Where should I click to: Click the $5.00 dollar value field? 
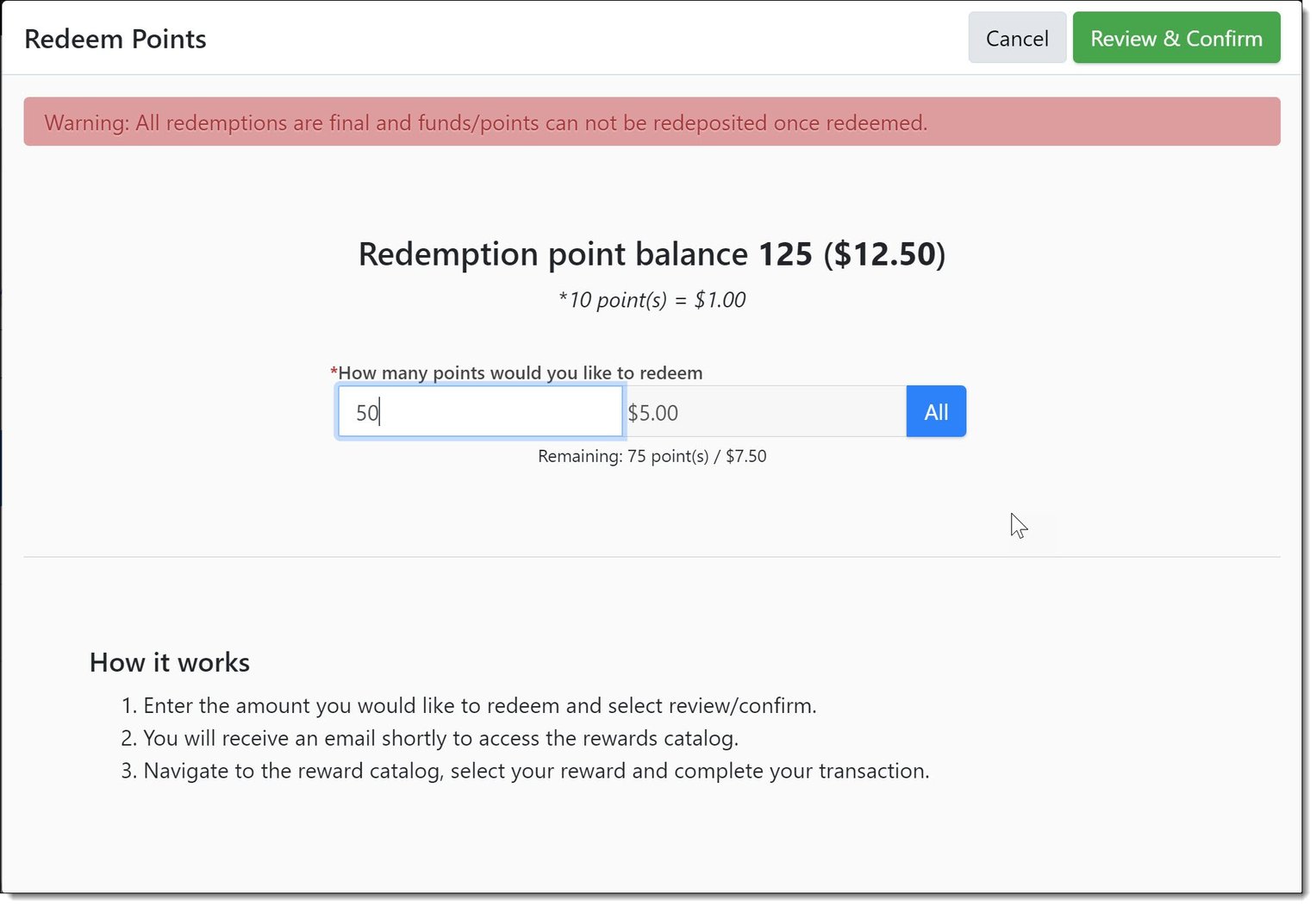[764, 412]
